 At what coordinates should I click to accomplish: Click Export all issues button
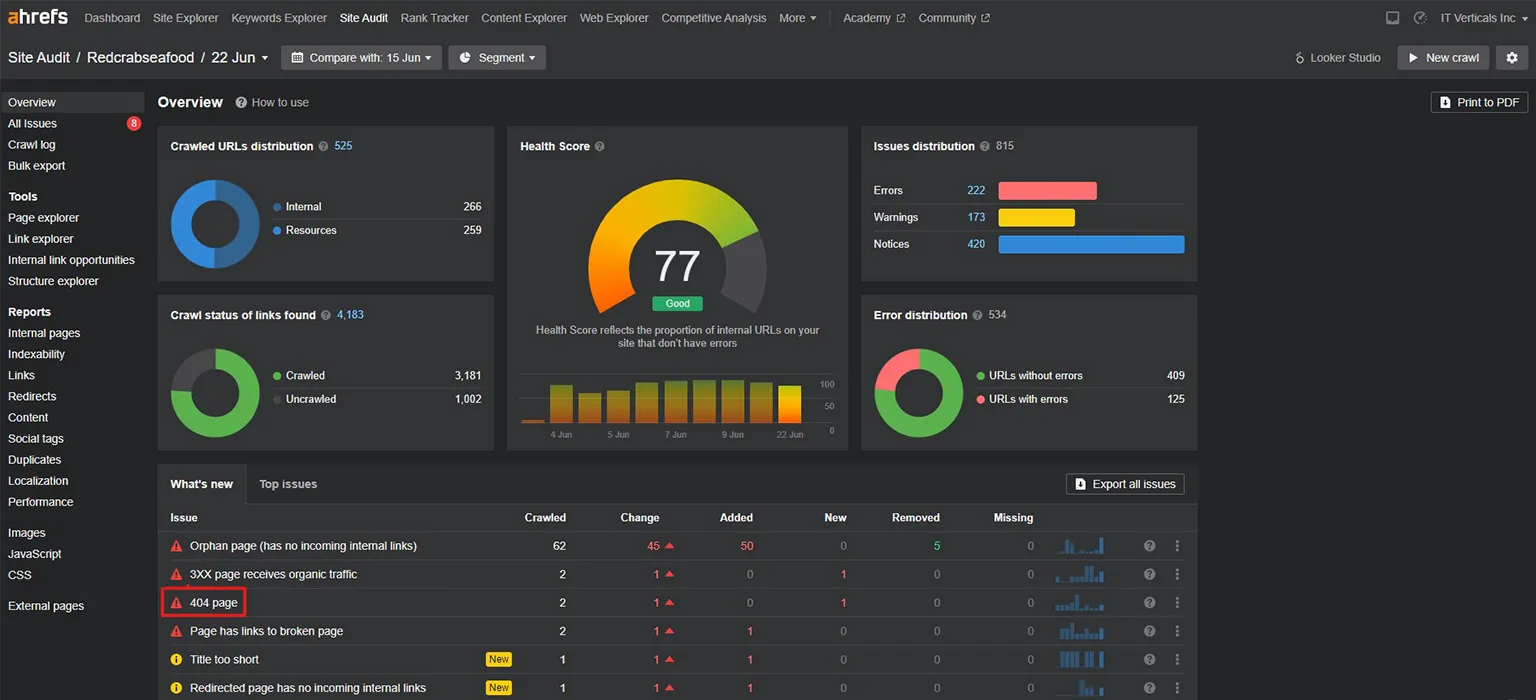coord(1125,484)
